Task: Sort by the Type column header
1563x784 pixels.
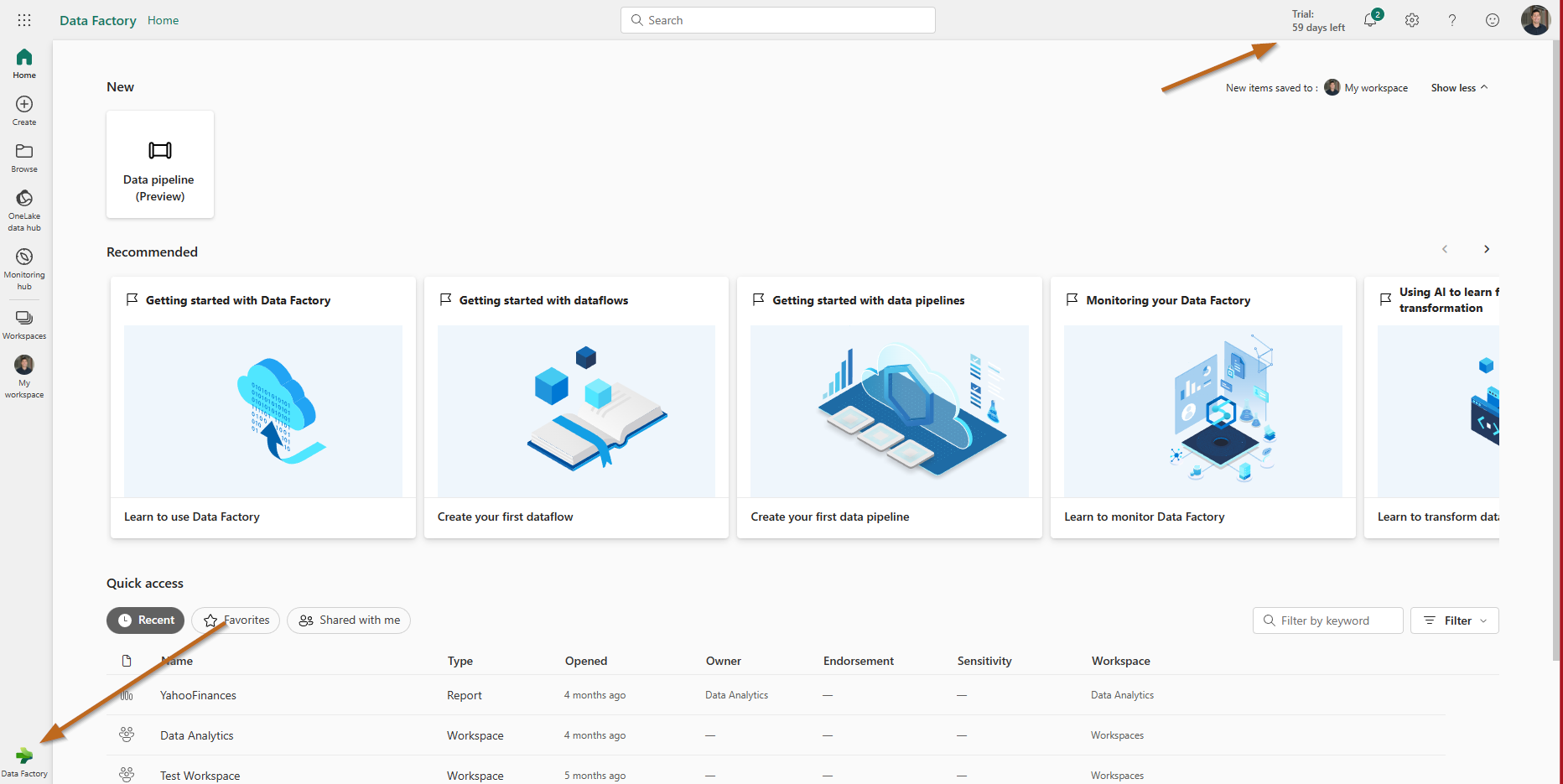Action: click(x=460, y=661)
